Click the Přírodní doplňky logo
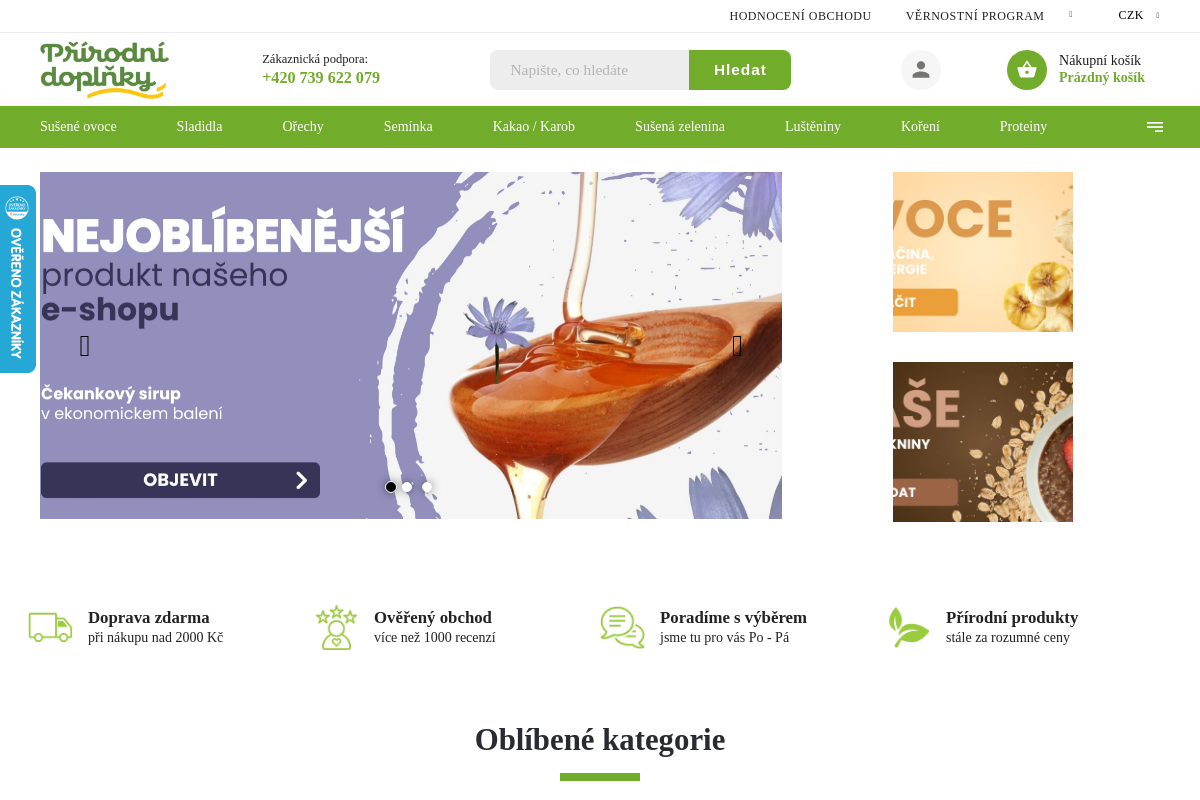 (104, 70)
